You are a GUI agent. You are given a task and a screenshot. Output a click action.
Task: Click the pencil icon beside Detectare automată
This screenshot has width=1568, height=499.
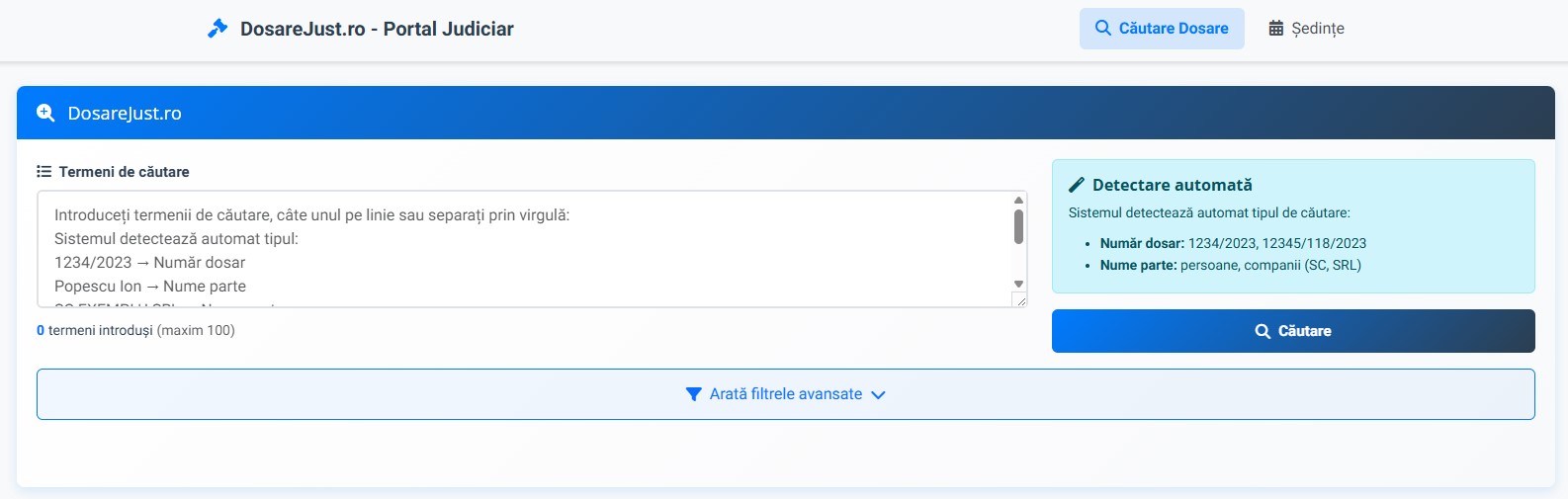click(x=1077, y=185)
